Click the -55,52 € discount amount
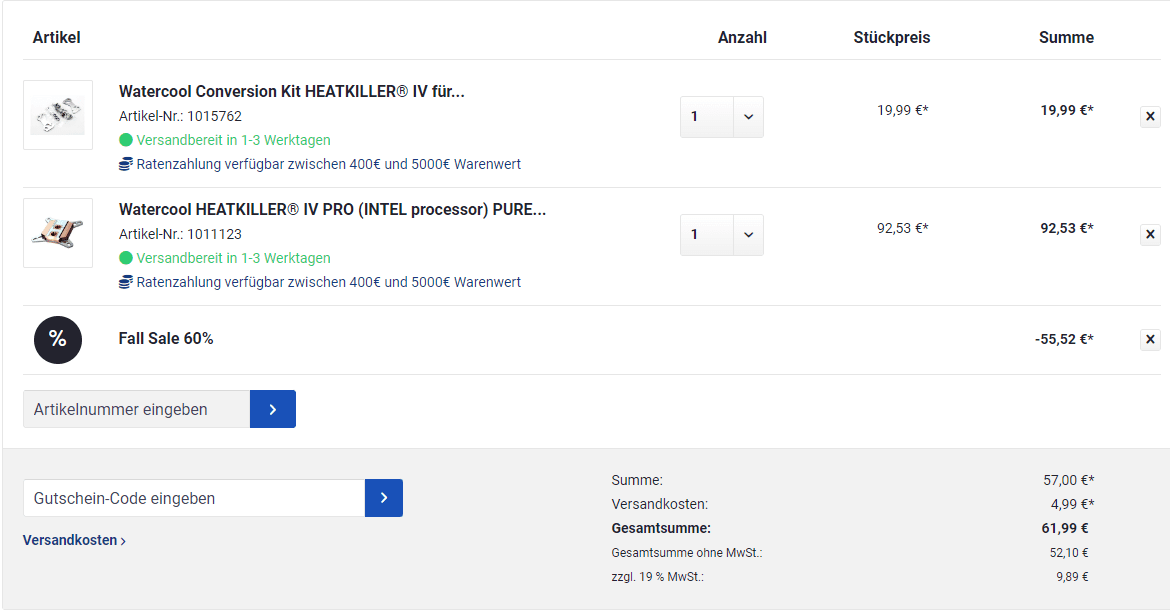This screenshot has height=611, width=1170. pyautogui.click(x=1064, y=339)
